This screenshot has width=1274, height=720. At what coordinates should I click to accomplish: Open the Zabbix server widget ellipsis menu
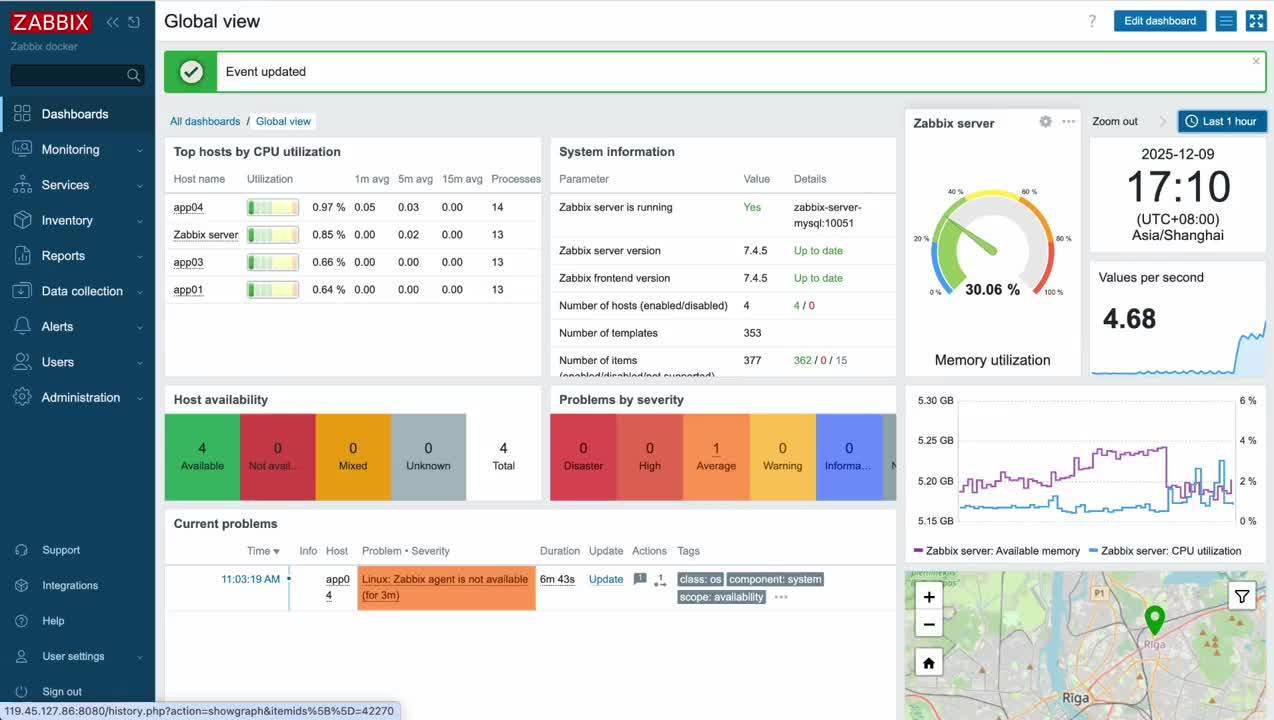click(x=1068, y=121)
